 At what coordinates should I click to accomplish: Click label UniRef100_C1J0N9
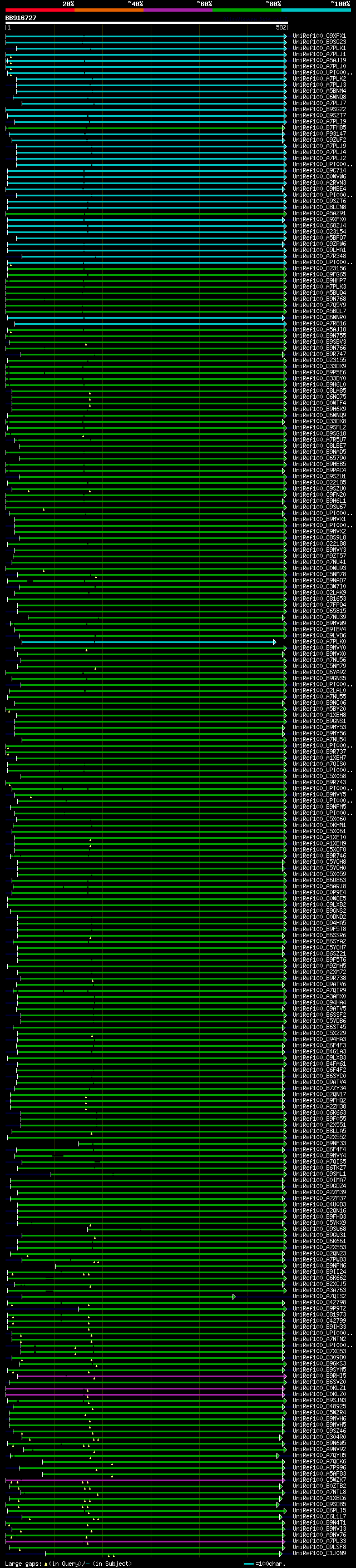(319, 1553)
